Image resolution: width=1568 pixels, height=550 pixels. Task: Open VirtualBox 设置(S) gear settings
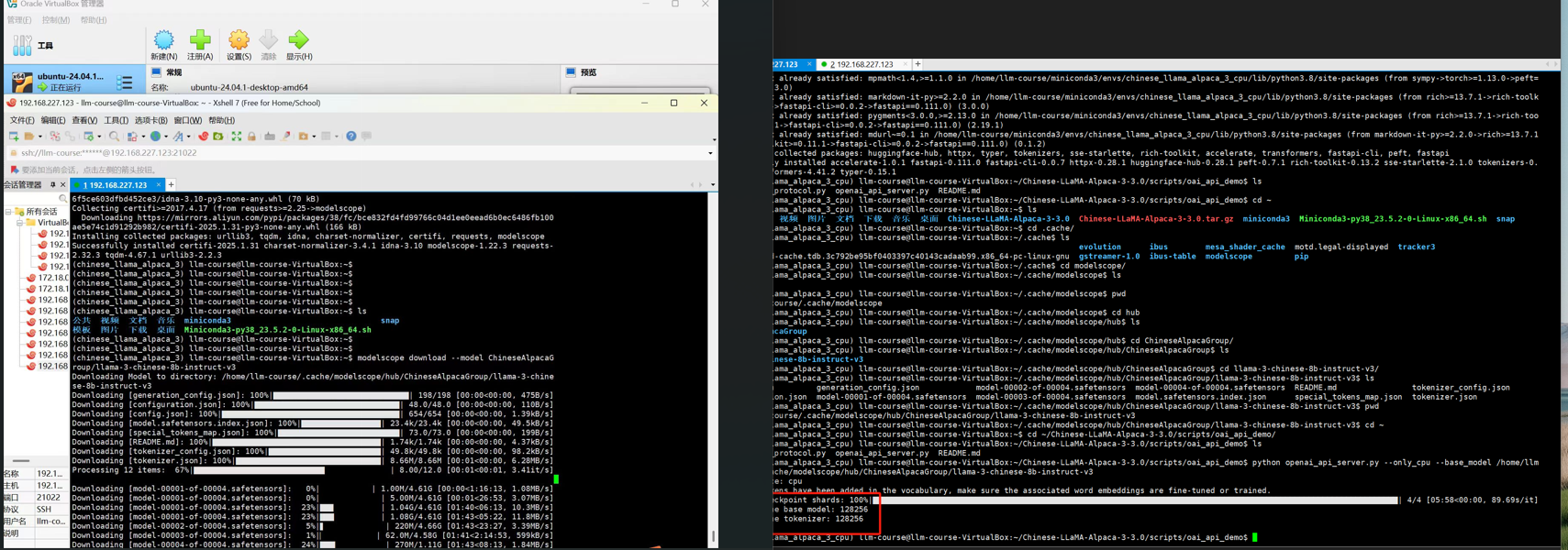pyautogui.click(x=239, y=41)
